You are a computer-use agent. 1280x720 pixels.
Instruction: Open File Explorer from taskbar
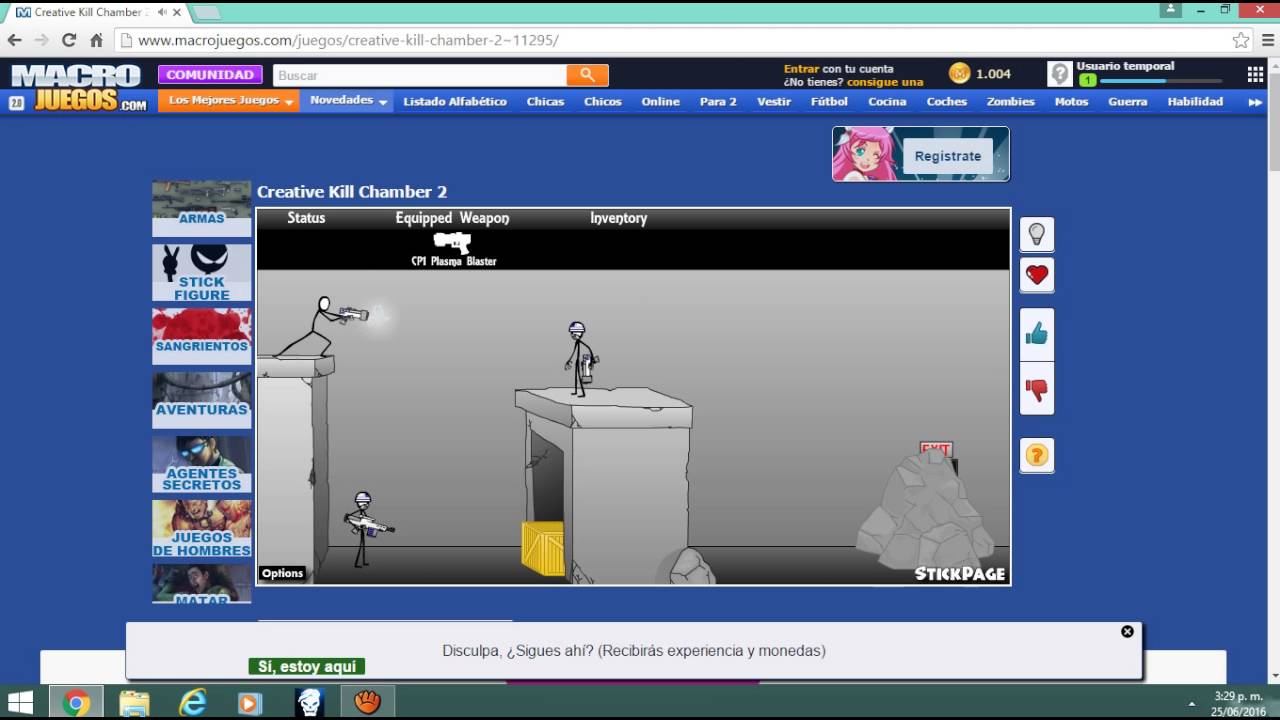click(x=134, y=703)
